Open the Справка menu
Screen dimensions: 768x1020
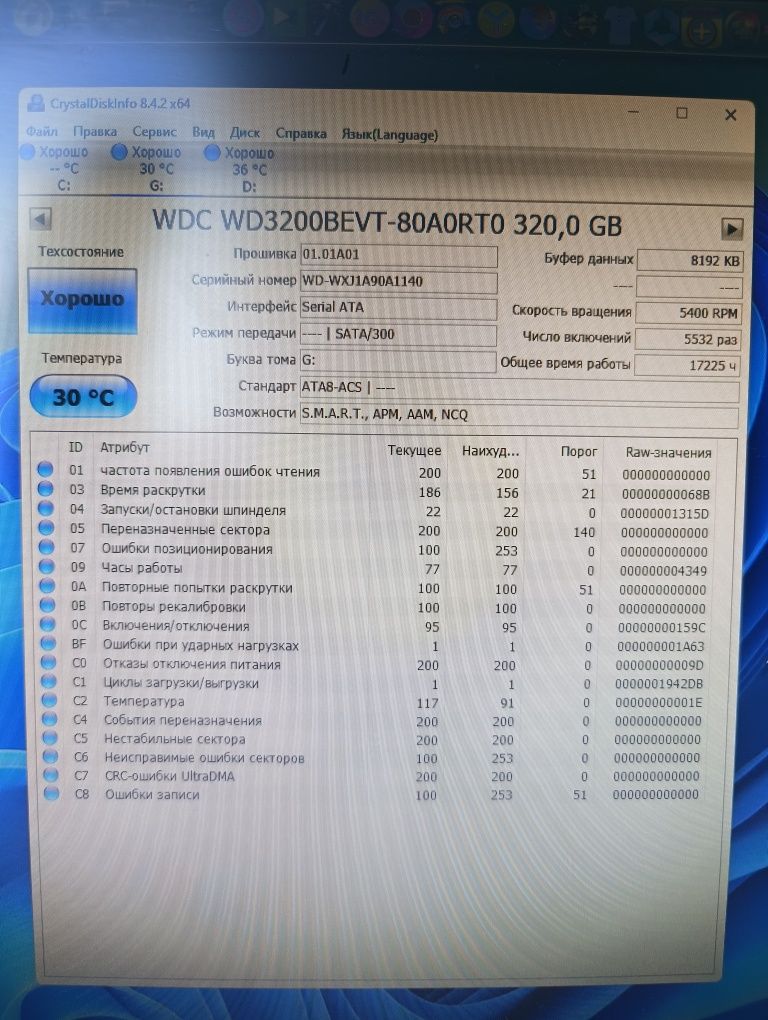(301, 133)
